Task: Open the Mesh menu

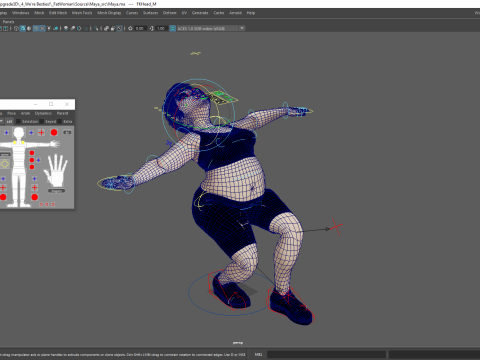Action: pyautogui.click(x=39, y=13)
